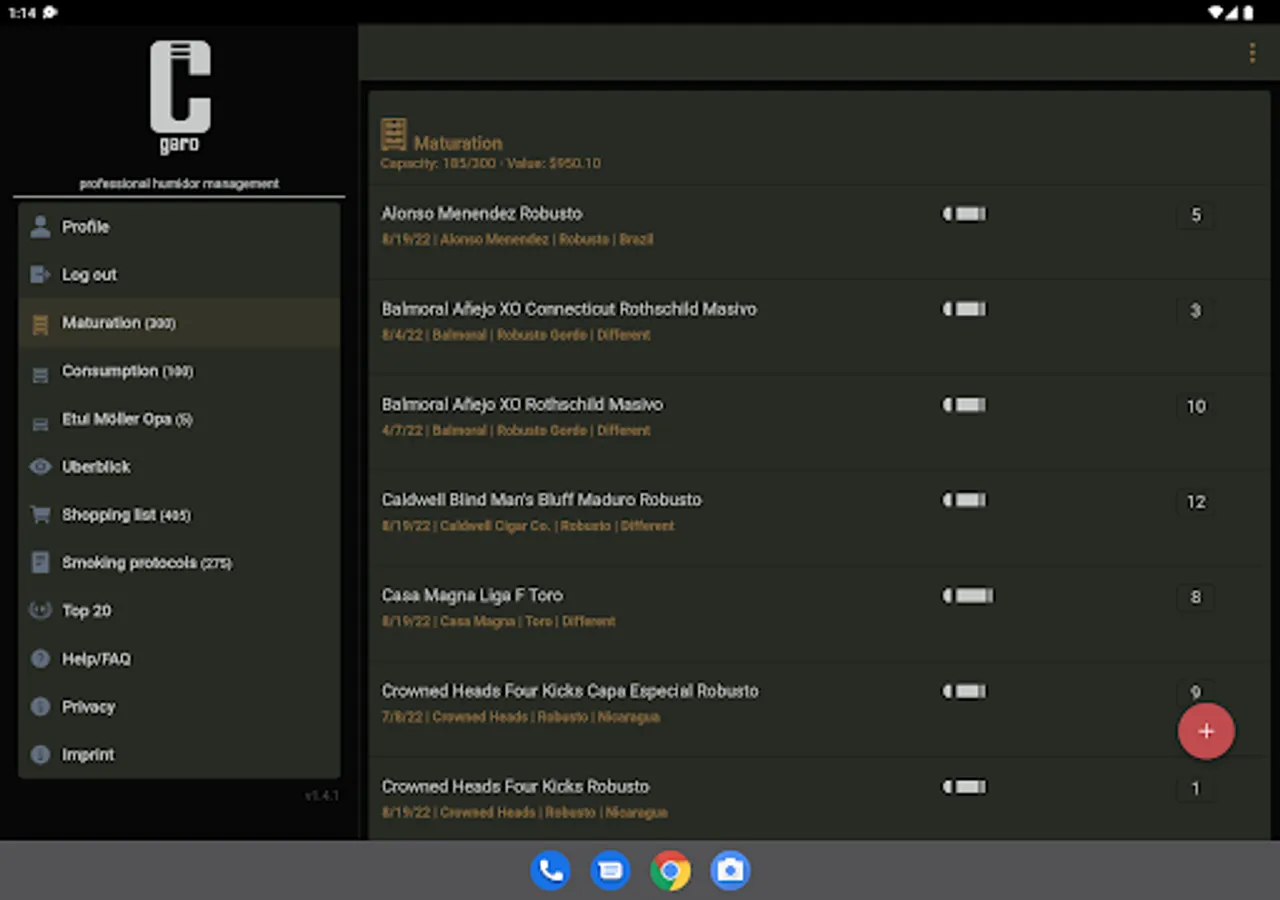1280x900 pixels.
Task: Click the Profile person icon
Action: [x=40, y=227]
